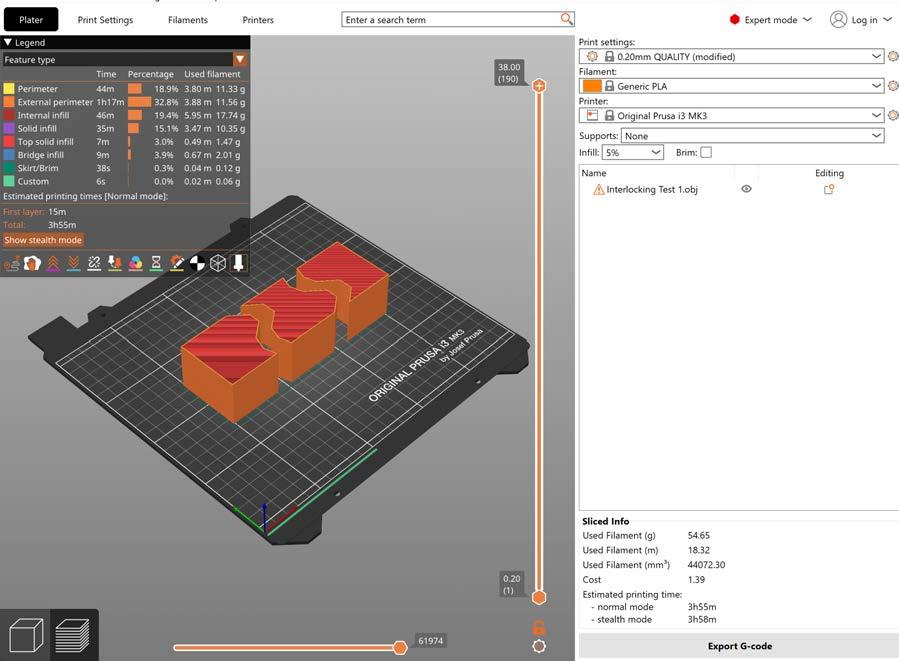
Task: Click the Export G-code button
Action: [739, 646]
